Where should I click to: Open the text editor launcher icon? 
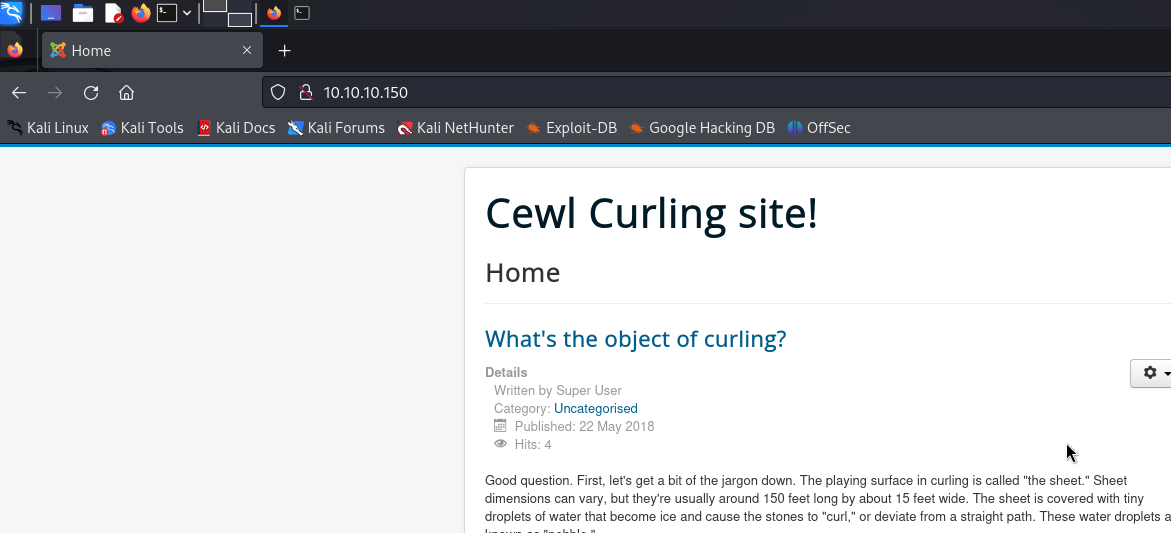point(113,13)
